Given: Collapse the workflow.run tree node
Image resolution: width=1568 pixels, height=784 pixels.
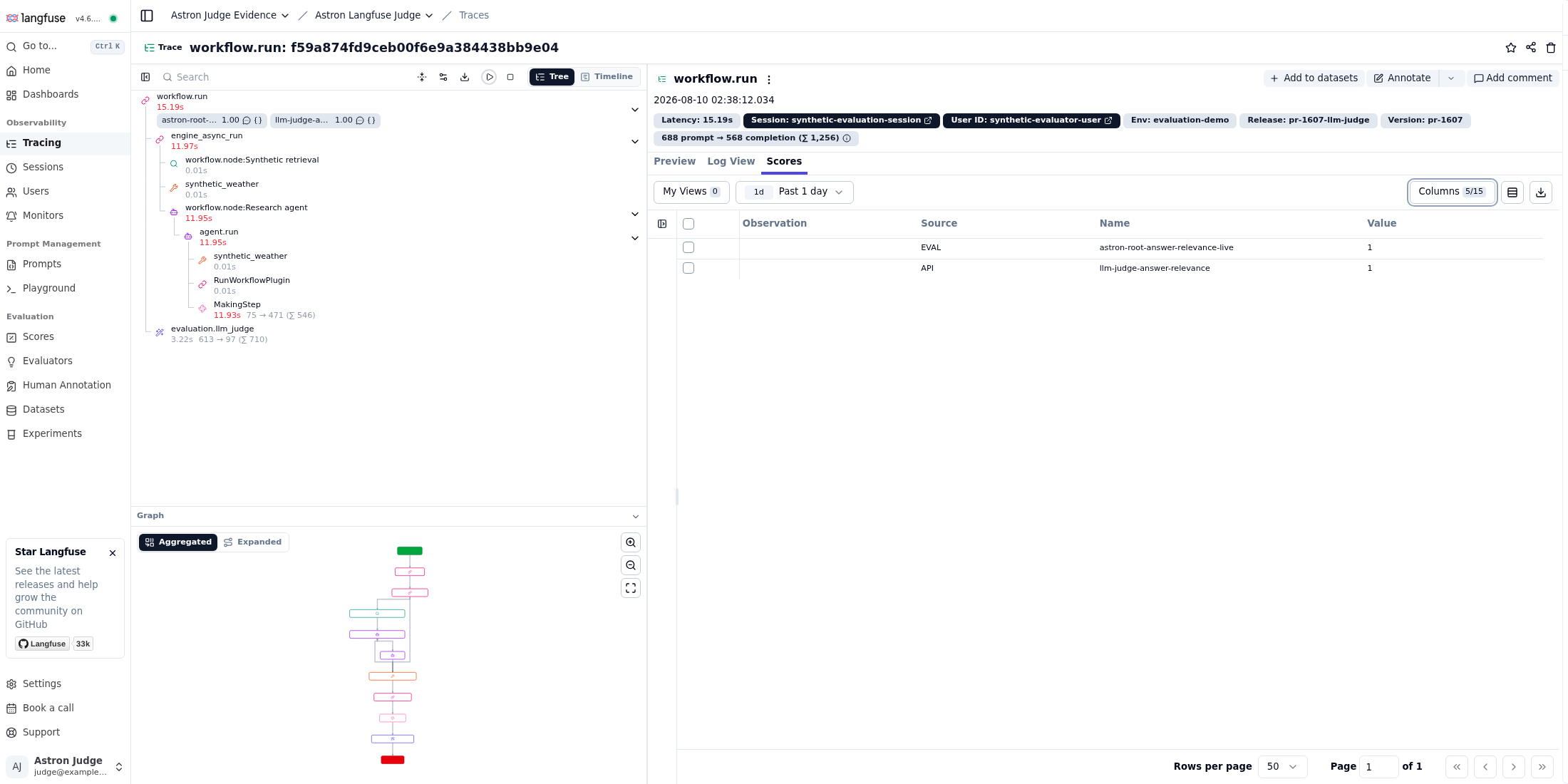Looking at the screenshot, I should [634, 110].
